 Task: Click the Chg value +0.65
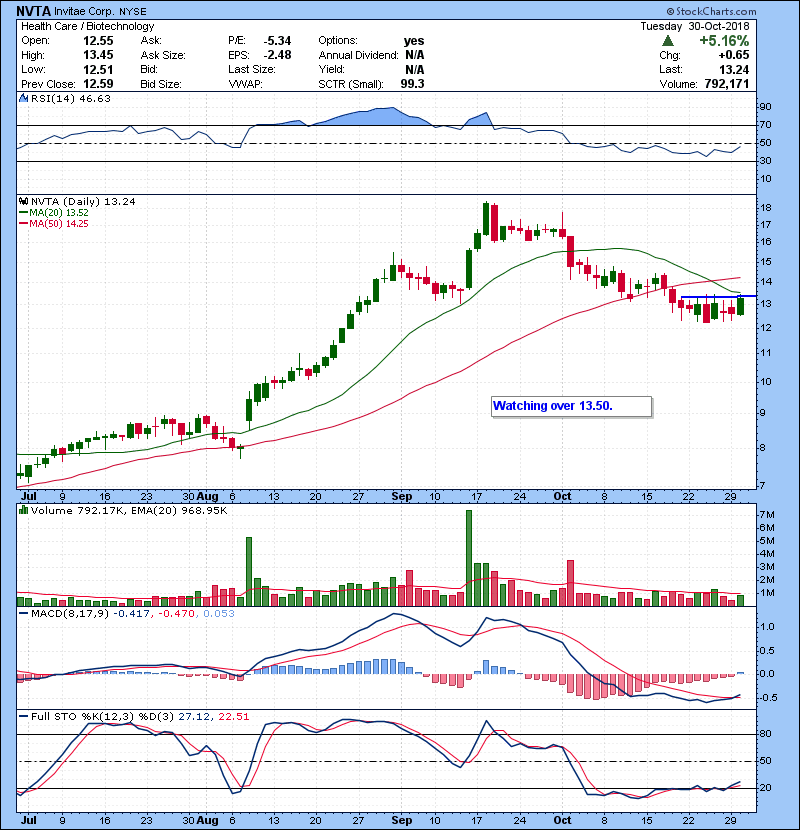[x=734, y=55]
